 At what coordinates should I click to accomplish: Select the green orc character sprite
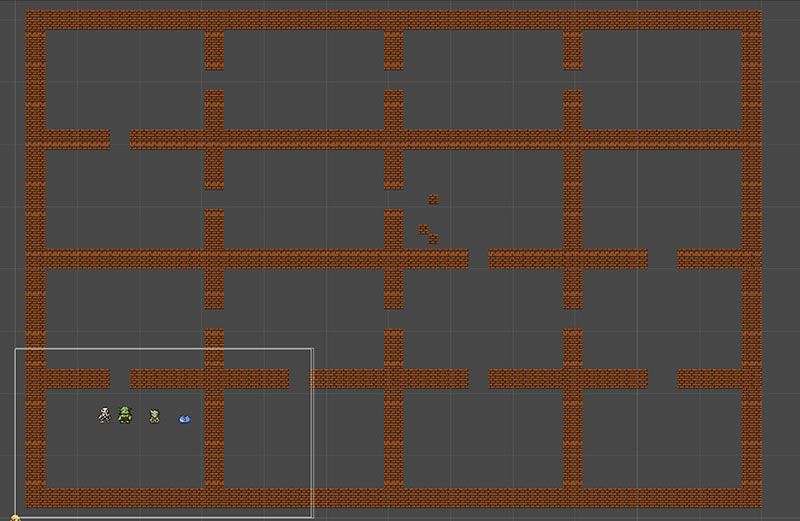click(x=125, y=415)
